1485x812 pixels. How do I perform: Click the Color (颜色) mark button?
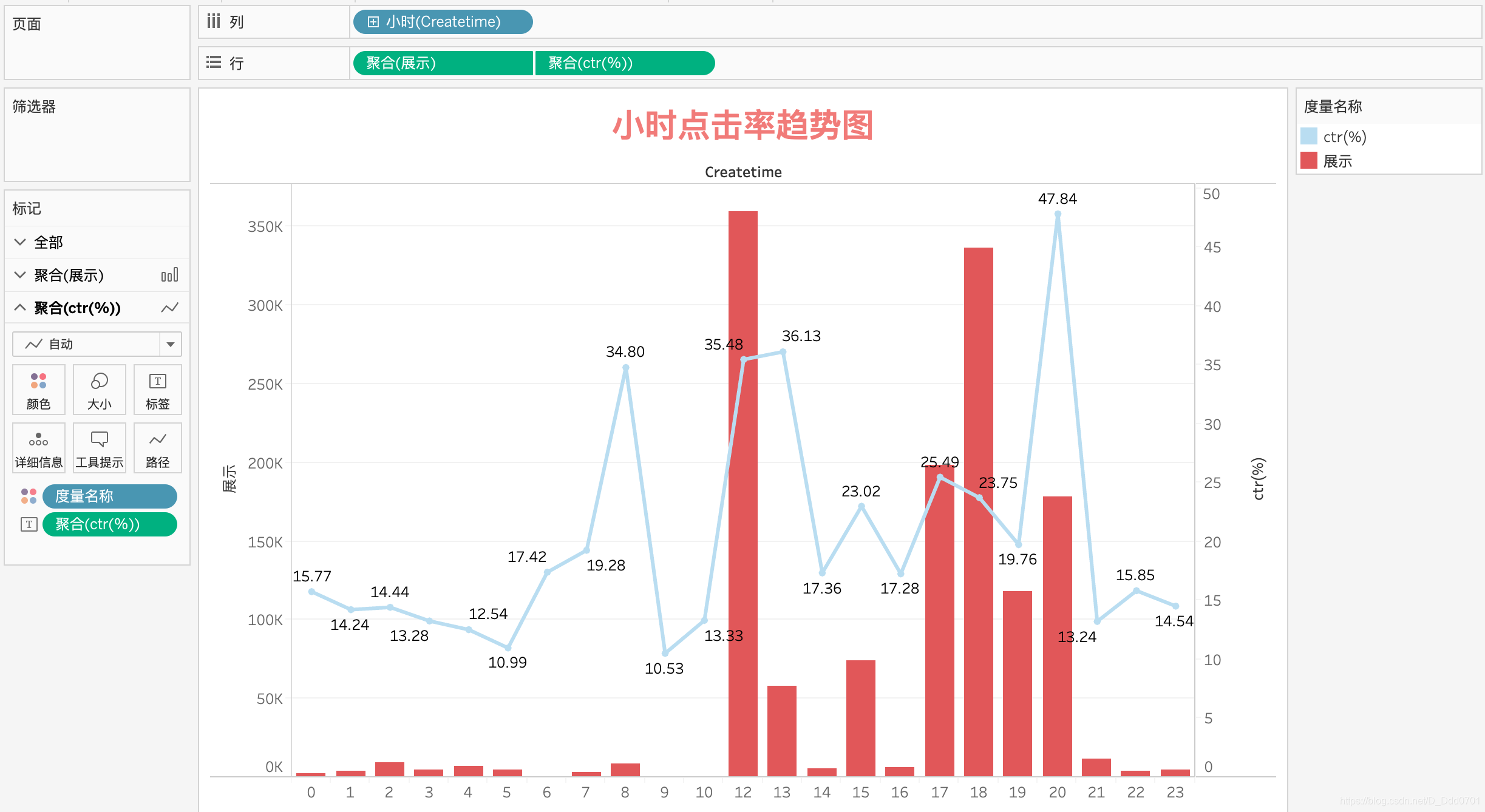pos(39,390)
